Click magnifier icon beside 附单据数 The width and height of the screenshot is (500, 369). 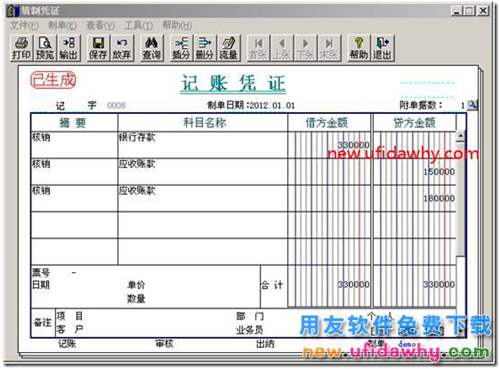click(x=472, y=105)
